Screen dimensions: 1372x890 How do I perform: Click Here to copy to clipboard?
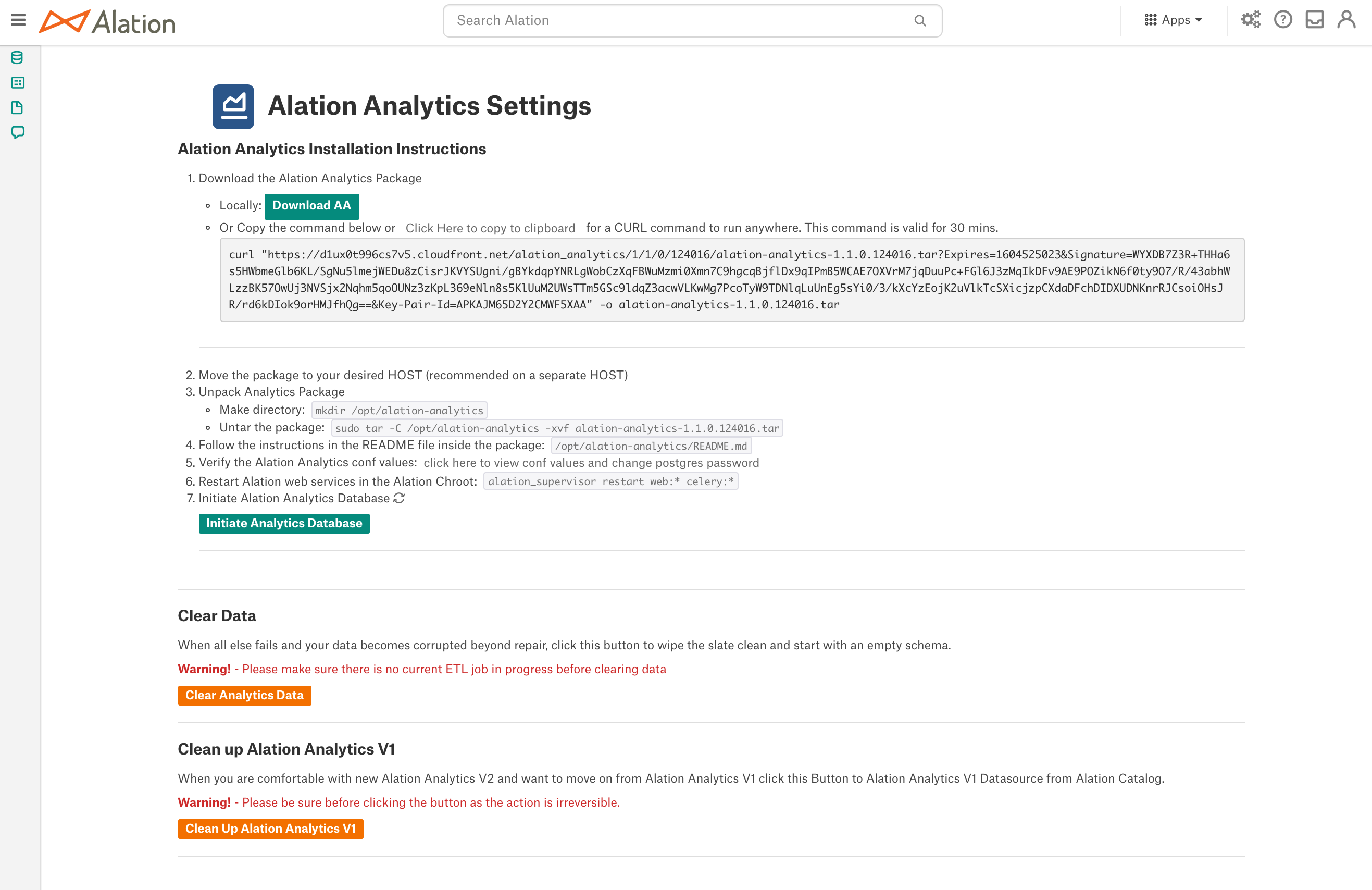point(490,228)
